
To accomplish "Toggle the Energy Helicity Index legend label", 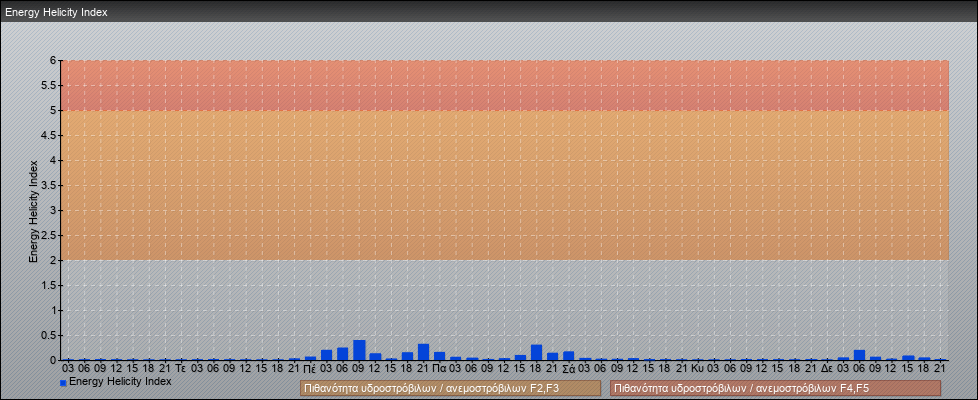I will tap(120, 381).
